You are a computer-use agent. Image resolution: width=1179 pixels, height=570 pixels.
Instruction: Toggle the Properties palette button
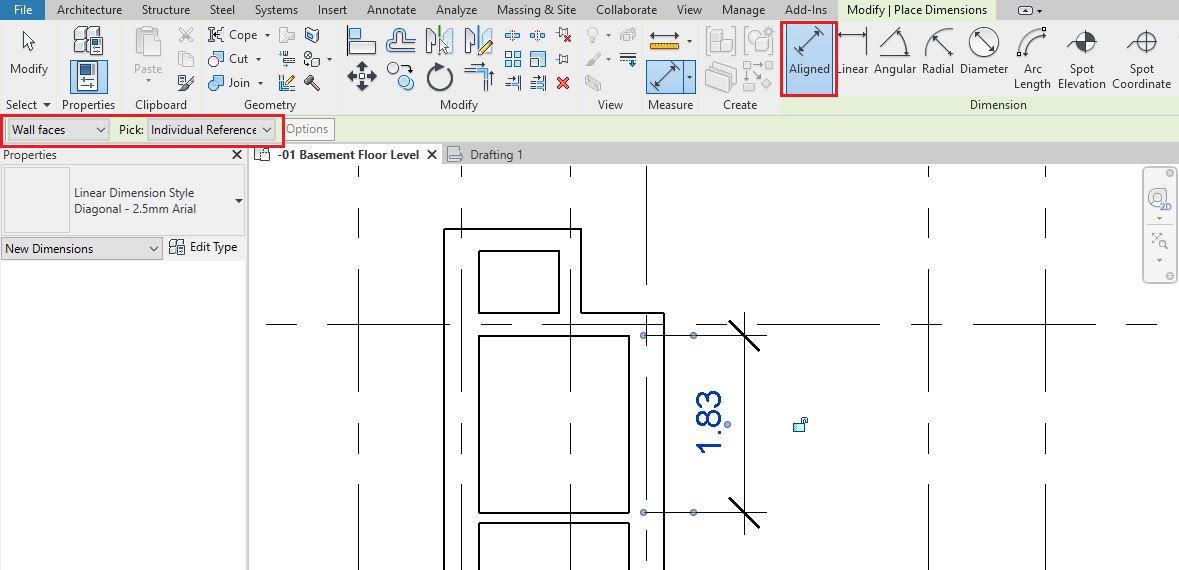point(88,77)
